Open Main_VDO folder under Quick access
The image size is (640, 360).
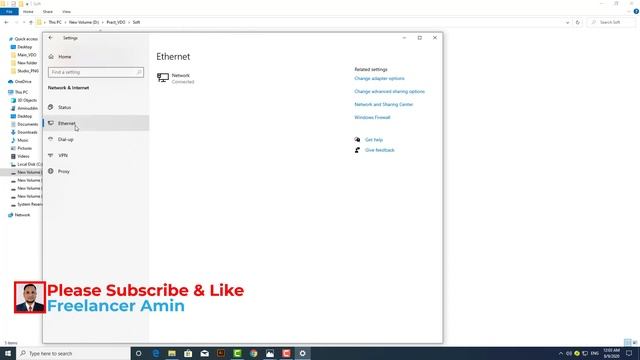(x=27, y=55)
